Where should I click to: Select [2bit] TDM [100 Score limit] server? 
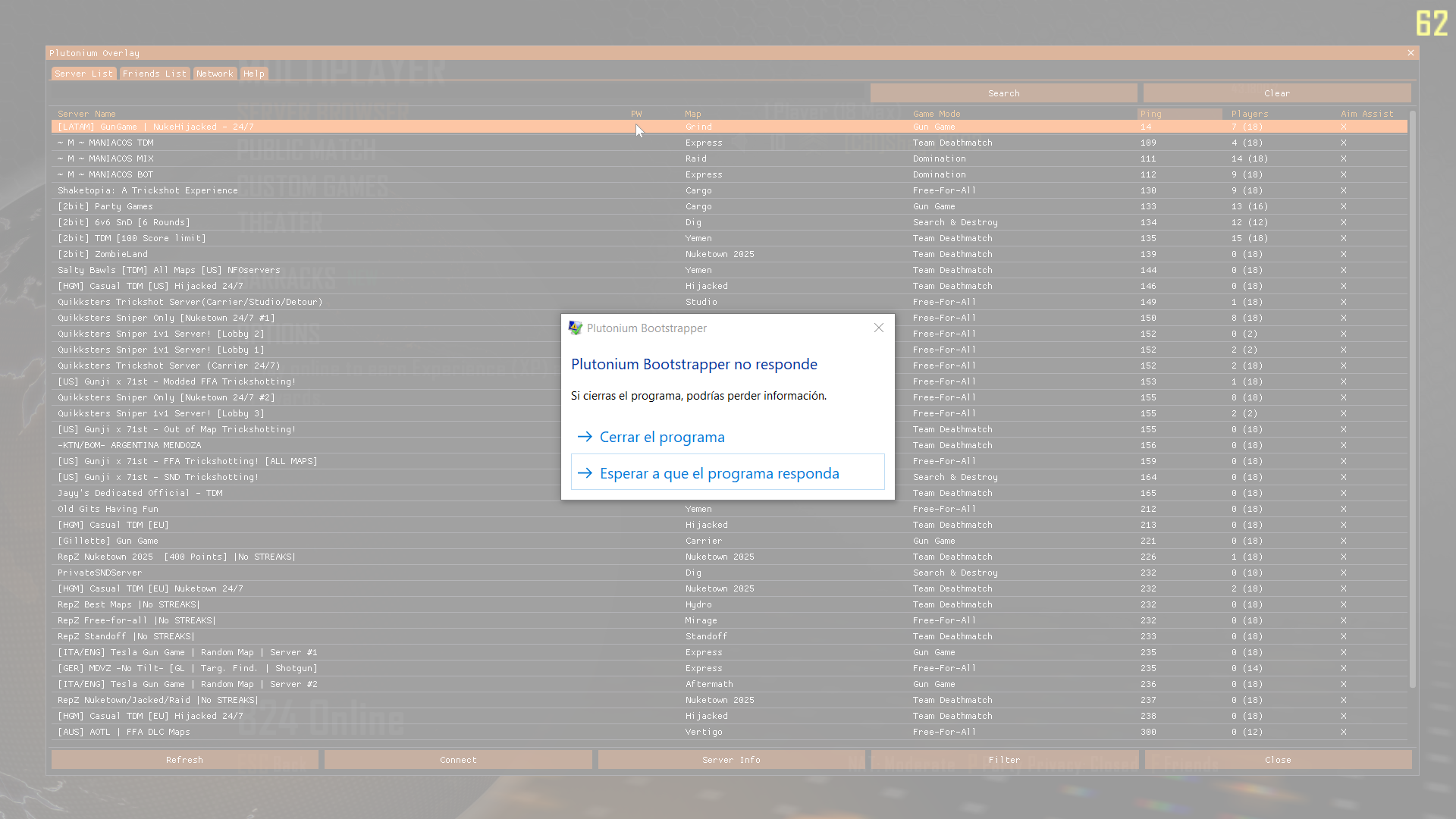pos(729,238)
